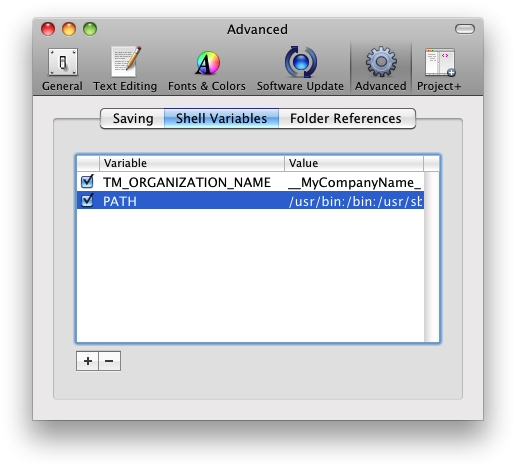This screenshot has height=468, width=516.
Task: Click the Variable column header
Action: pyautogui.click(x=192, y=163)
